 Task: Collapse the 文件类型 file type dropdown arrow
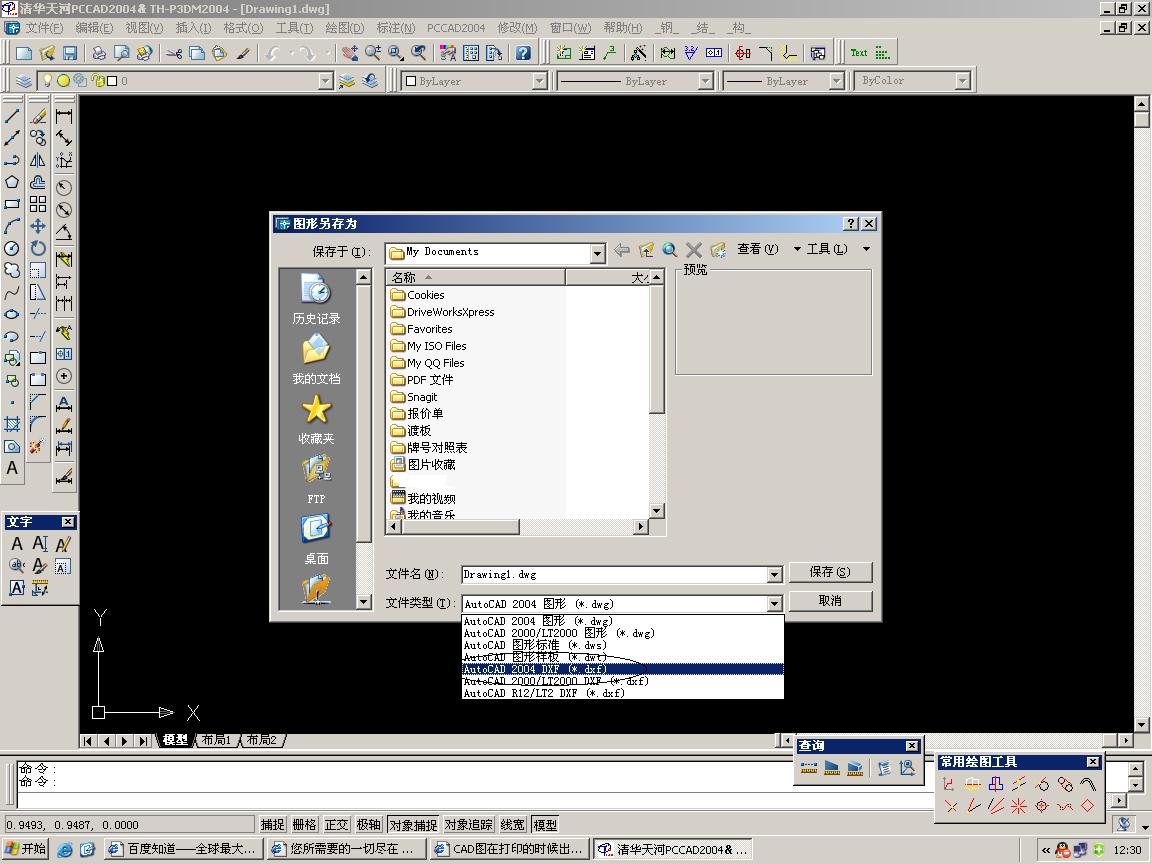click(x=774, y=604)
